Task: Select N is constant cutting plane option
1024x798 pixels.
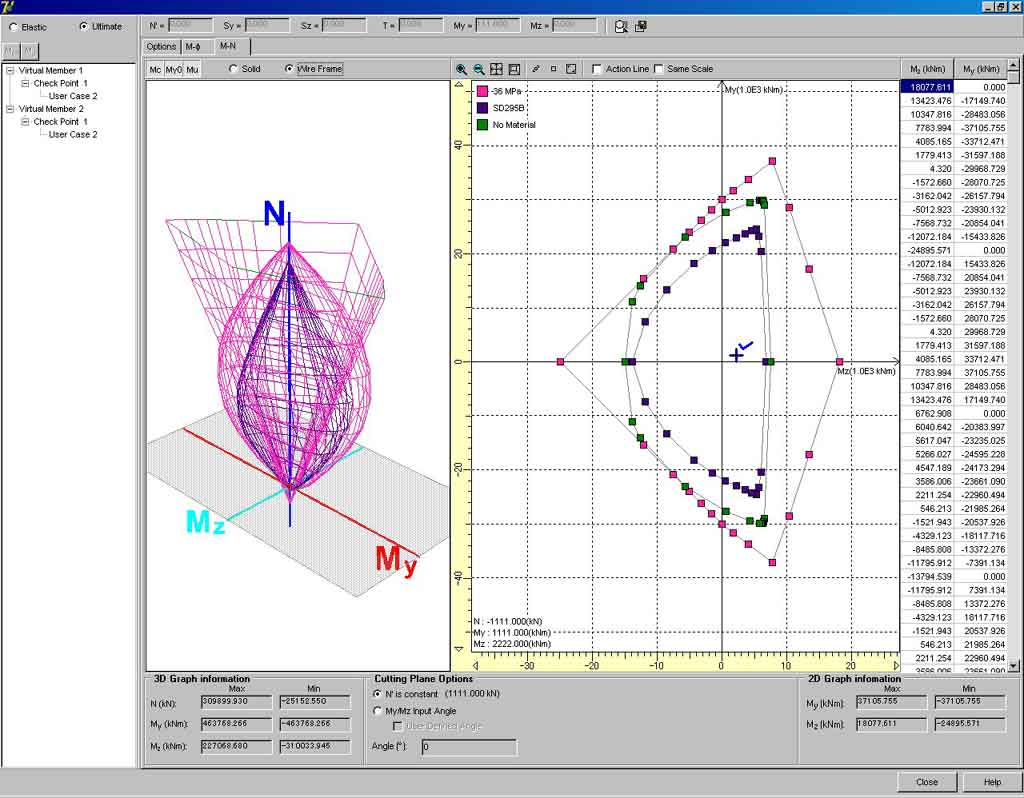Action: 377,694
